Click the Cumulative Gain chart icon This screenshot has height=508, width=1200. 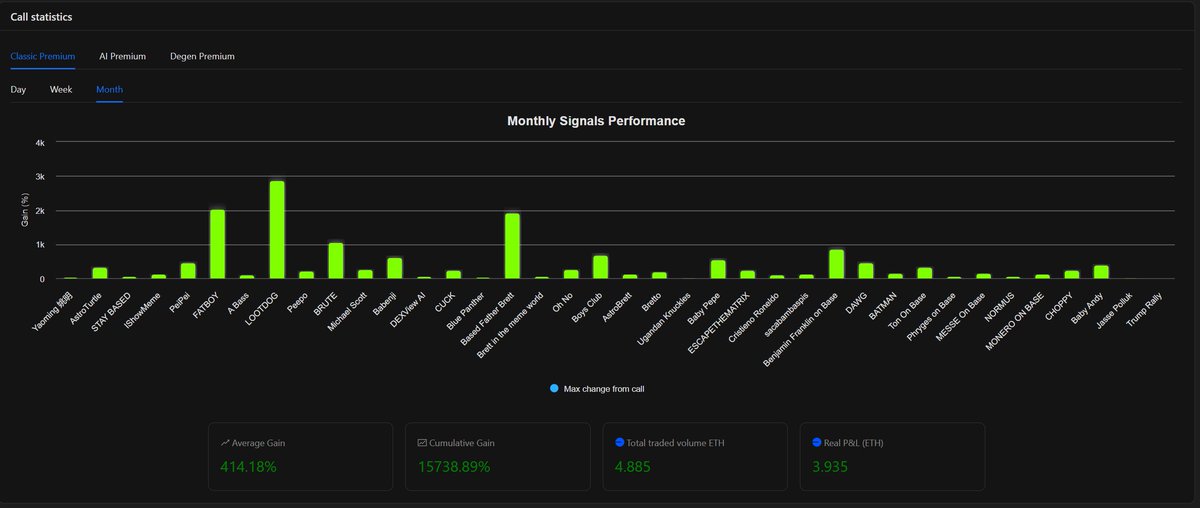(422, 442)
